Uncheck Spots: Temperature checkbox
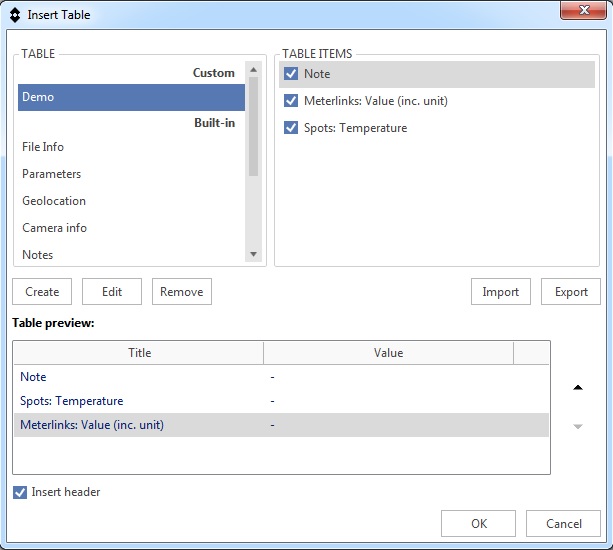The width and height of the screenshot is (613, 550). (291, 128)
